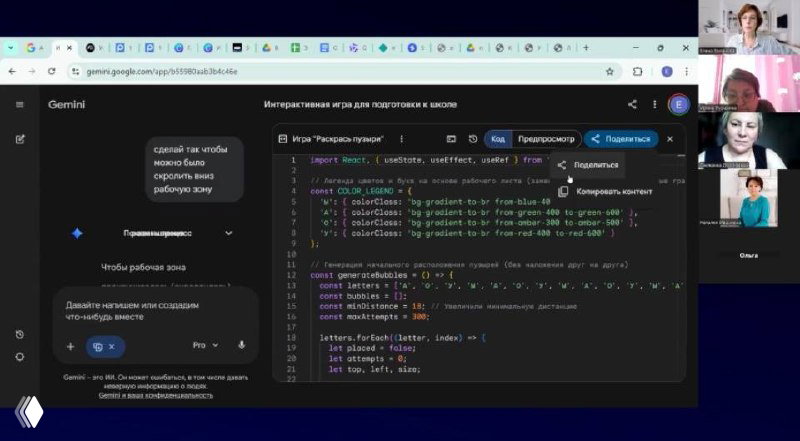View site information icon in the address bar
This screenshot has width=800, height=441.
76,71
